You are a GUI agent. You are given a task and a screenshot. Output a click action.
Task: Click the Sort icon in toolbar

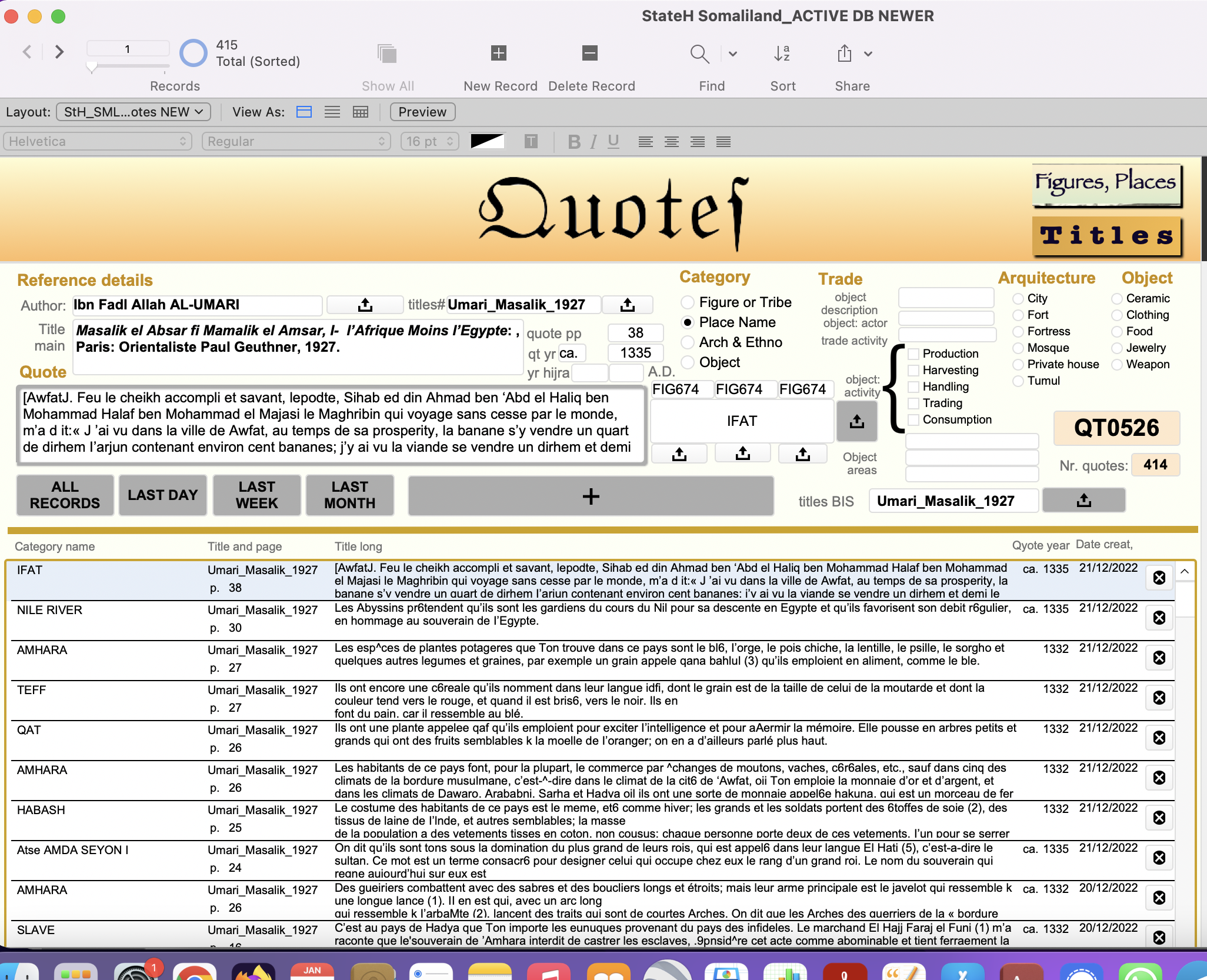coord(782,54)
